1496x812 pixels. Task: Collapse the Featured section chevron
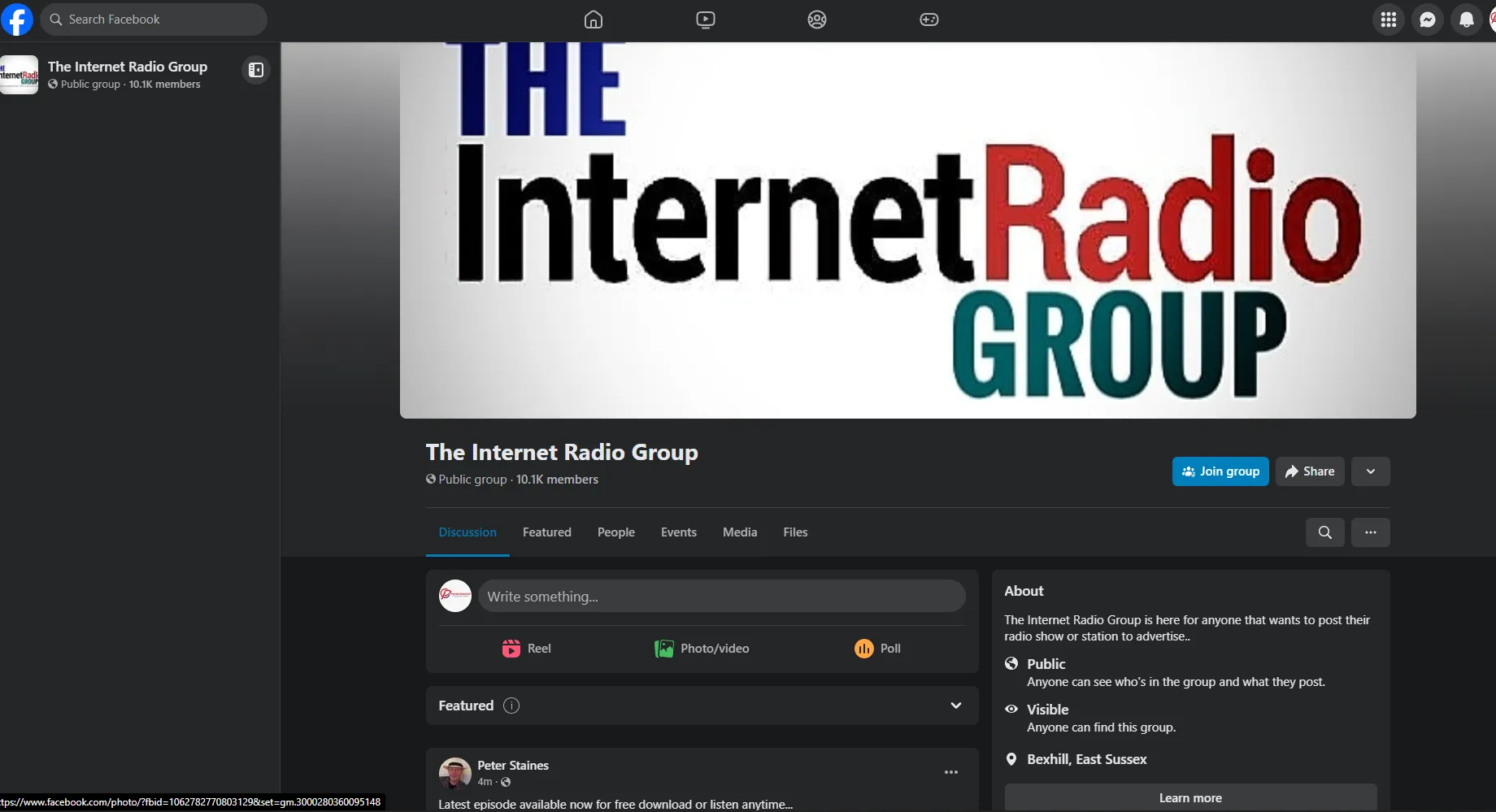click(956, 706)
